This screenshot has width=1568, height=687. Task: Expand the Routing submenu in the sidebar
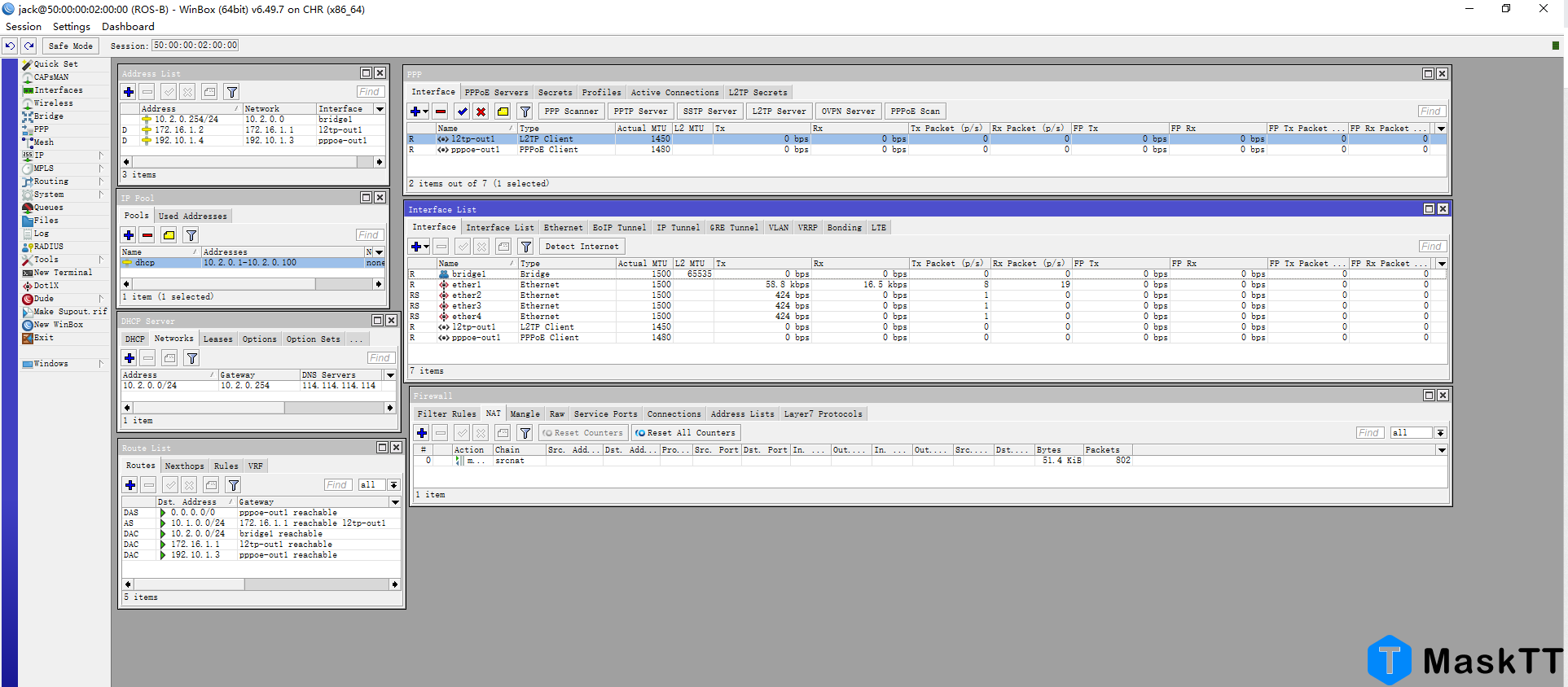[101, 181]
